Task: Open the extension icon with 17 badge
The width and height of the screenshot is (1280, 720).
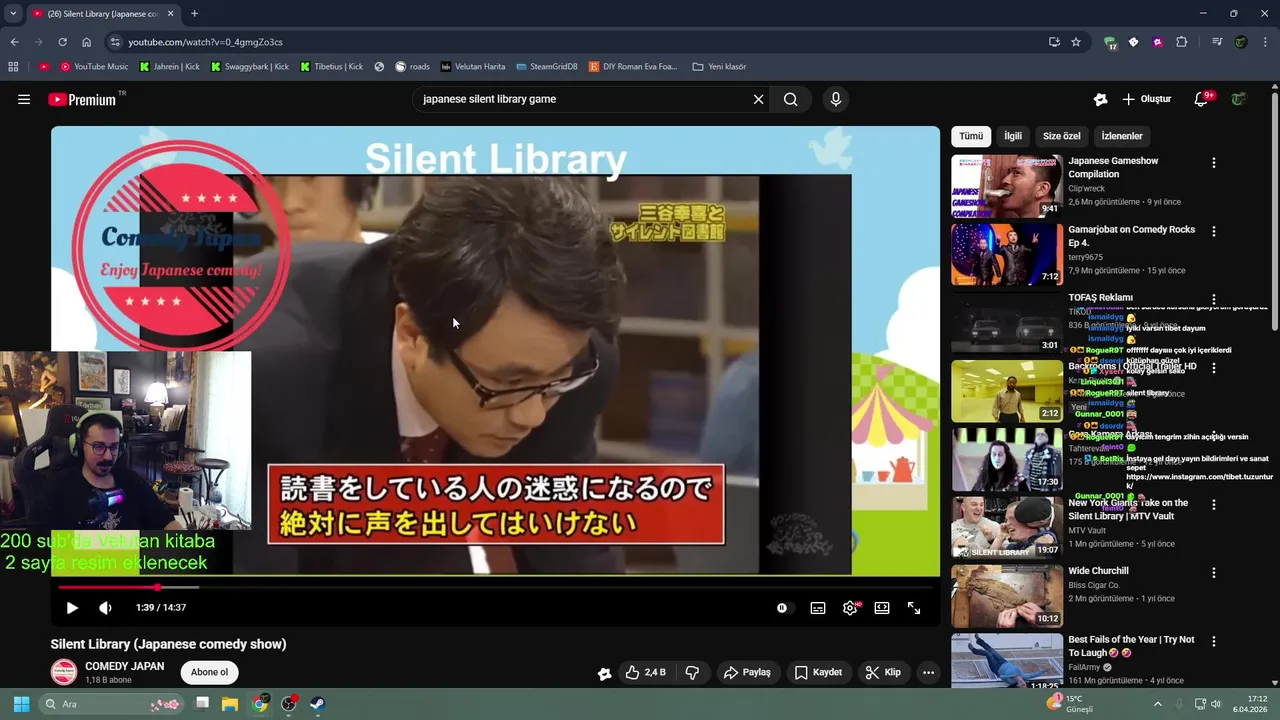Action: (1110, 42)
